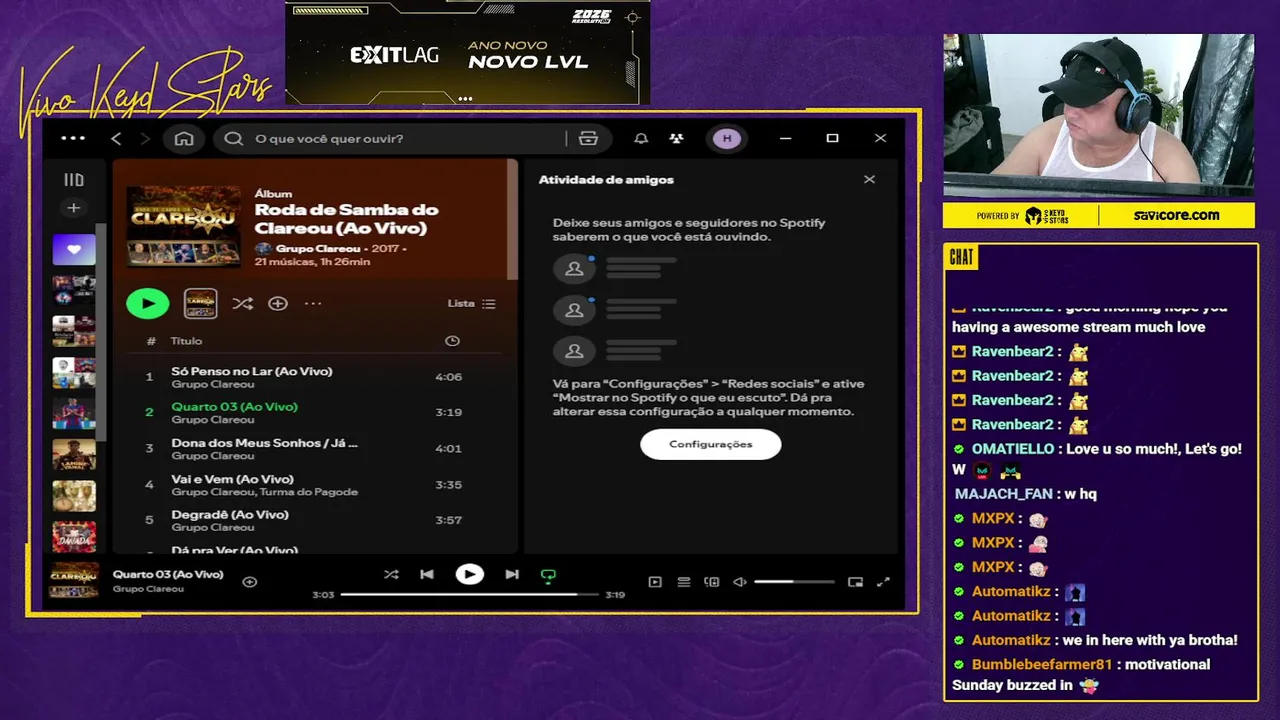Click 'Quarto 03 (Ao Vivo)' title in player bar
This screenshot has width=1280, height=720.
pyautogui.click(x=168, y=575)
